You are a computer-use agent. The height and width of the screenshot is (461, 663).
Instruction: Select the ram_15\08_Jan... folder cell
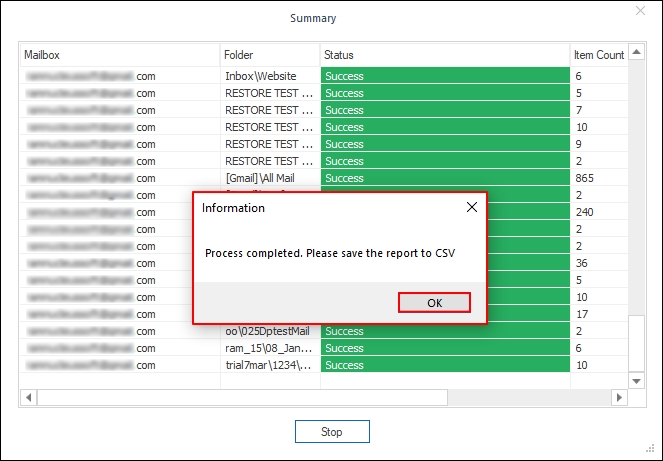(270, 348)
